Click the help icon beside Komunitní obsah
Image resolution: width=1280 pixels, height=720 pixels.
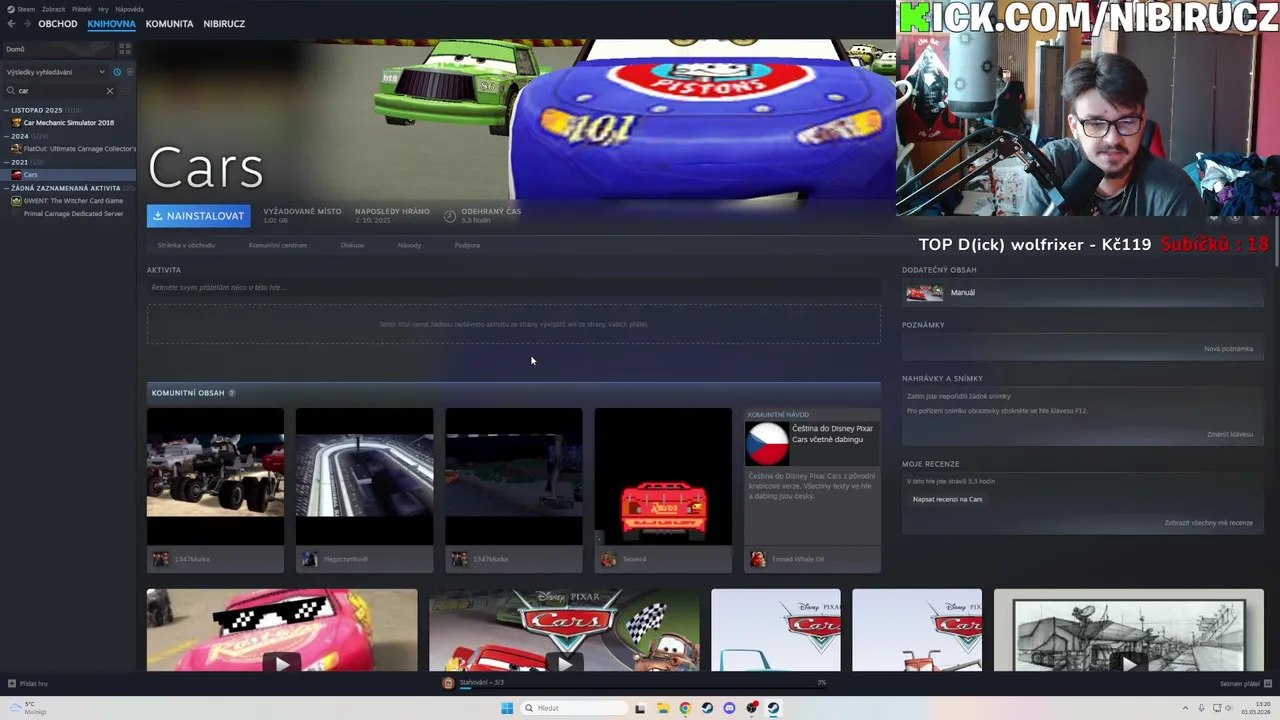[x=232, y=393]
